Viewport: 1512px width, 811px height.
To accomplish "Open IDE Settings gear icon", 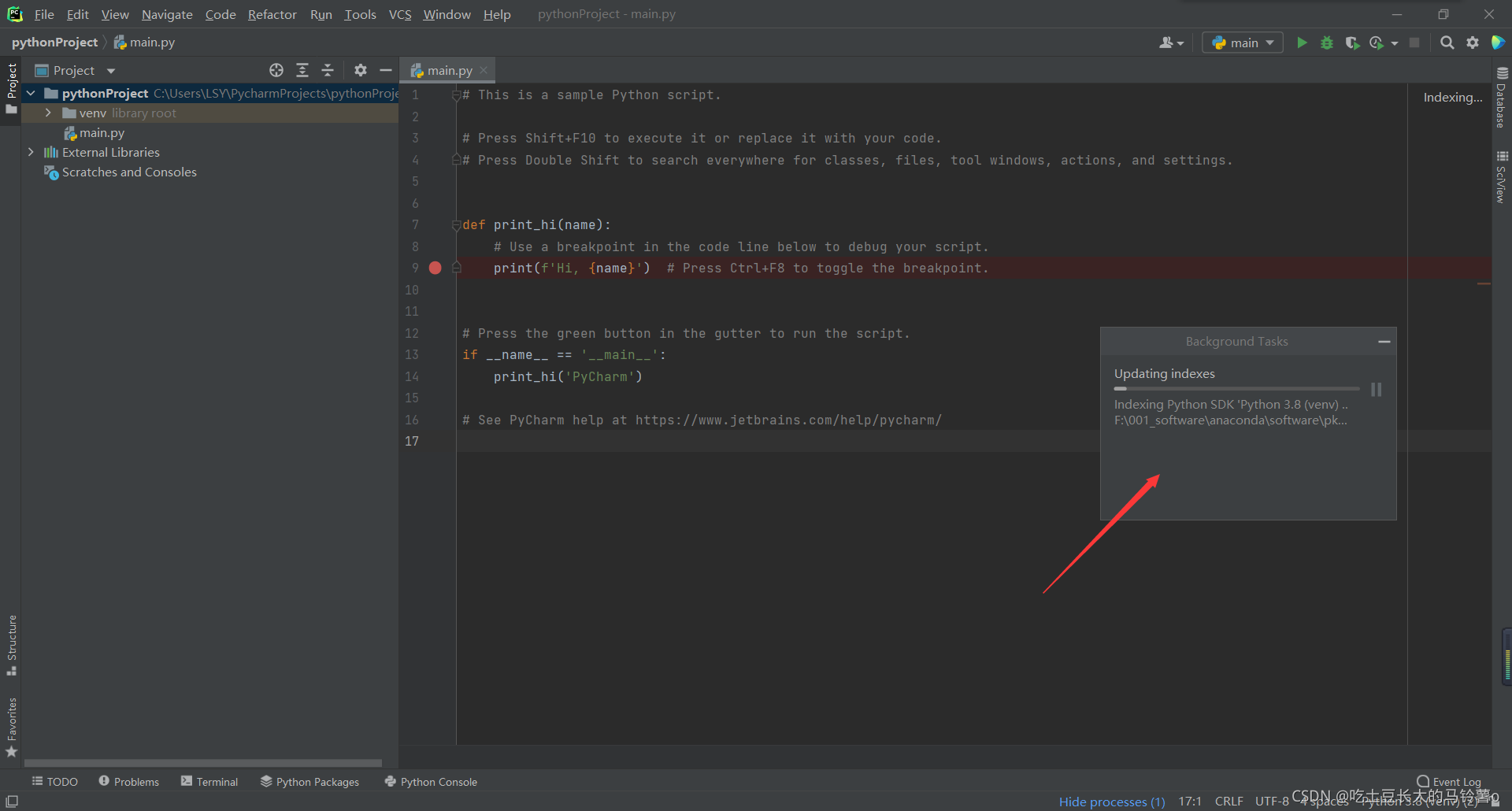I will (1473, 43).
